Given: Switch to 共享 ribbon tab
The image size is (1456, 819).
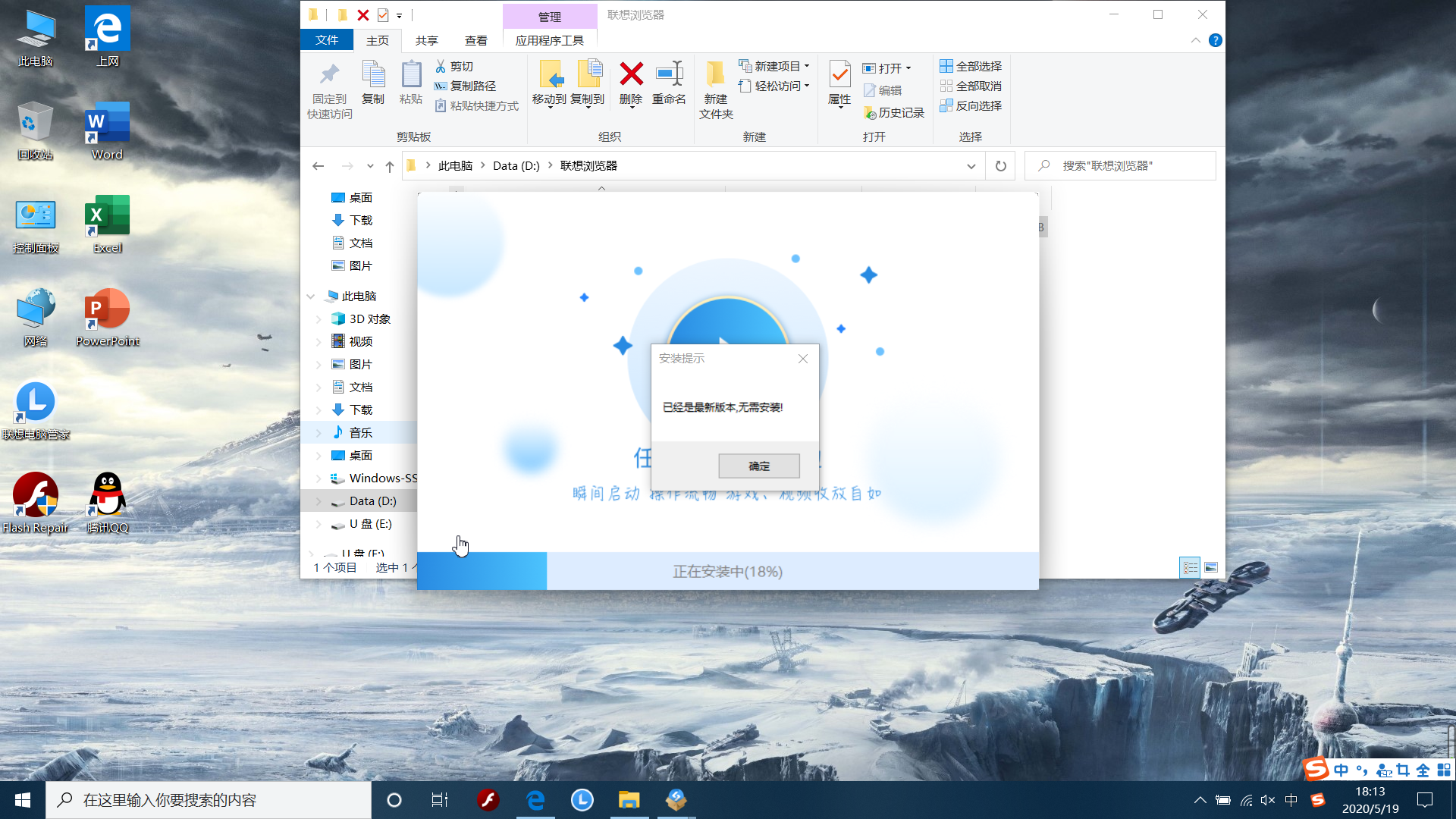Looking at the screenshot, I should (427, 40).
